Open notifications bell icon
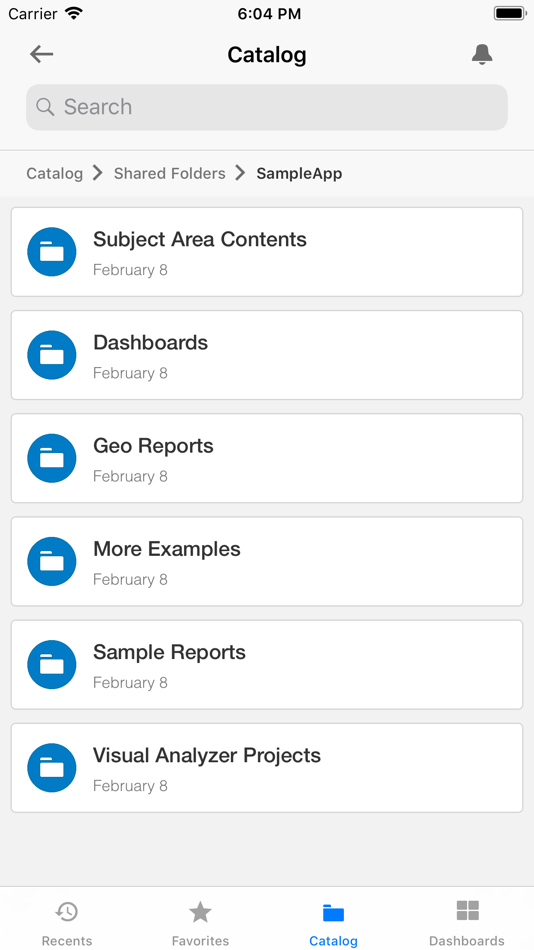Viewport: 534px width, 950px height. pos(482,55)
